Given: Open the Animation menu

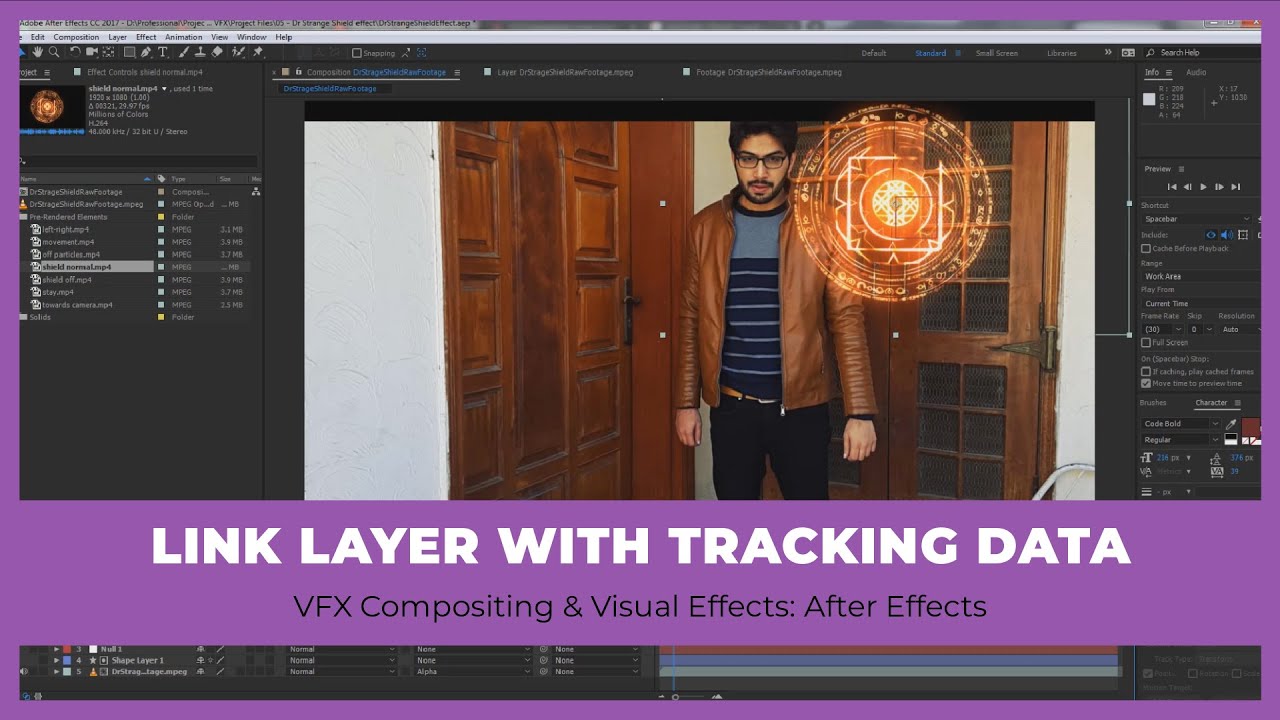Looking at the screenshot, I should coord(184,37).
